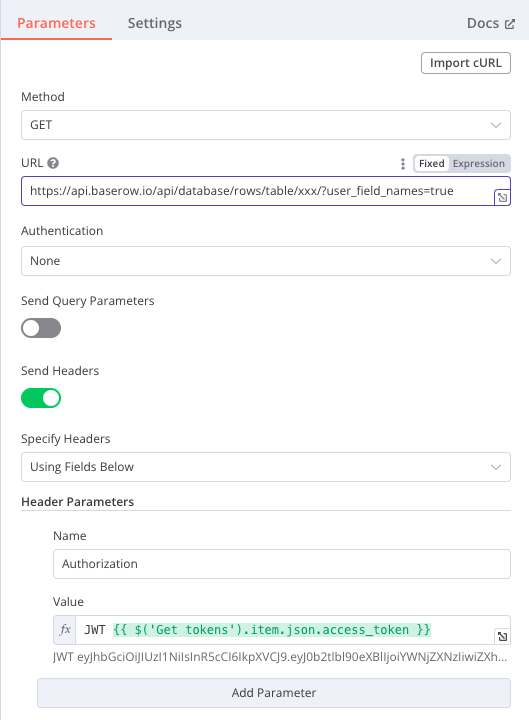Click the Add Parameter button
Viewport: 529px width, 720px height.
click(x=274, y=692)
